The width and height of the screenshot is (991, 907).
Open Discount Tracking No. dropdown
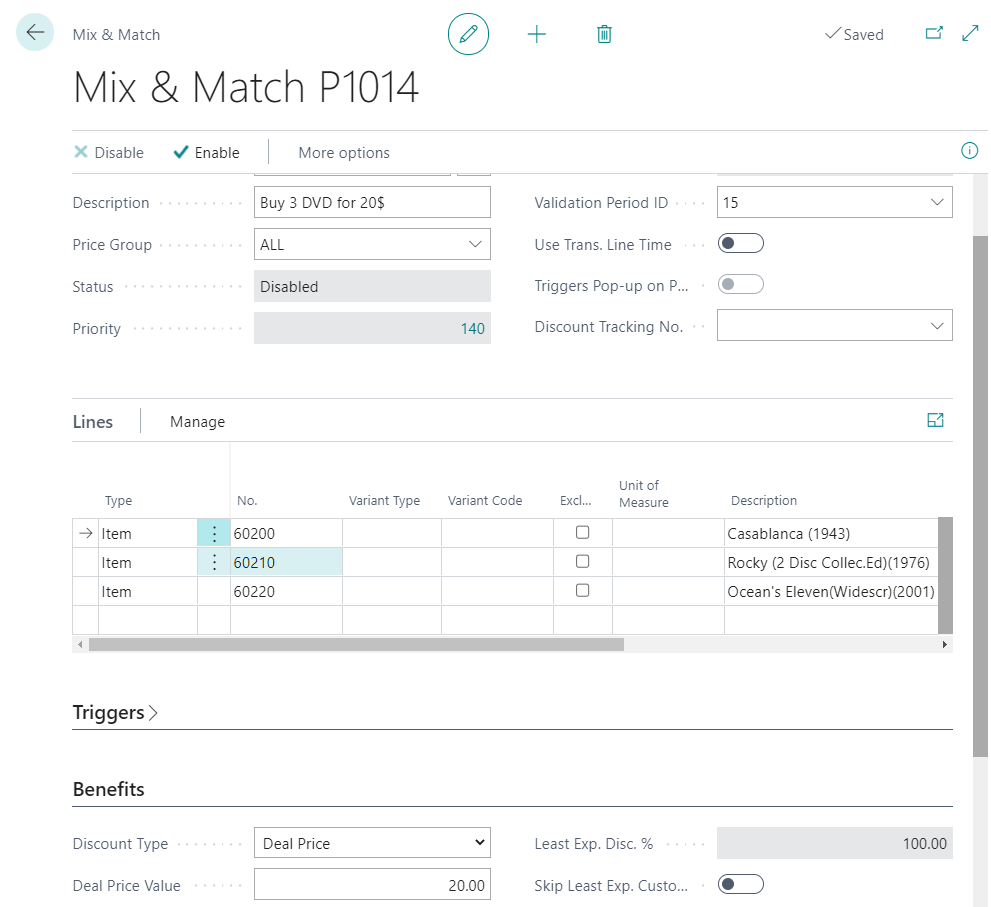tap(937, 326)
